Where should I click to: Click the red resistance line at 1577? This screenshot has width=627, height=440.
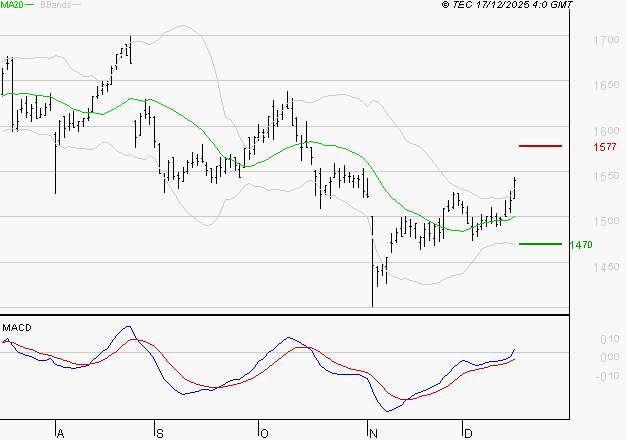[540, 146]
